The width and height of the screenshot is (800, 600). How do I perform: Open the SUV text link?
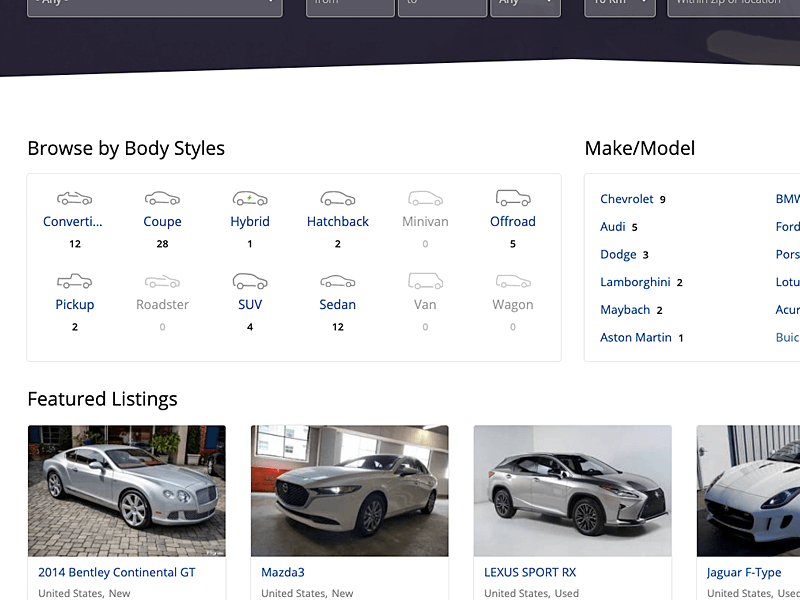250,305
